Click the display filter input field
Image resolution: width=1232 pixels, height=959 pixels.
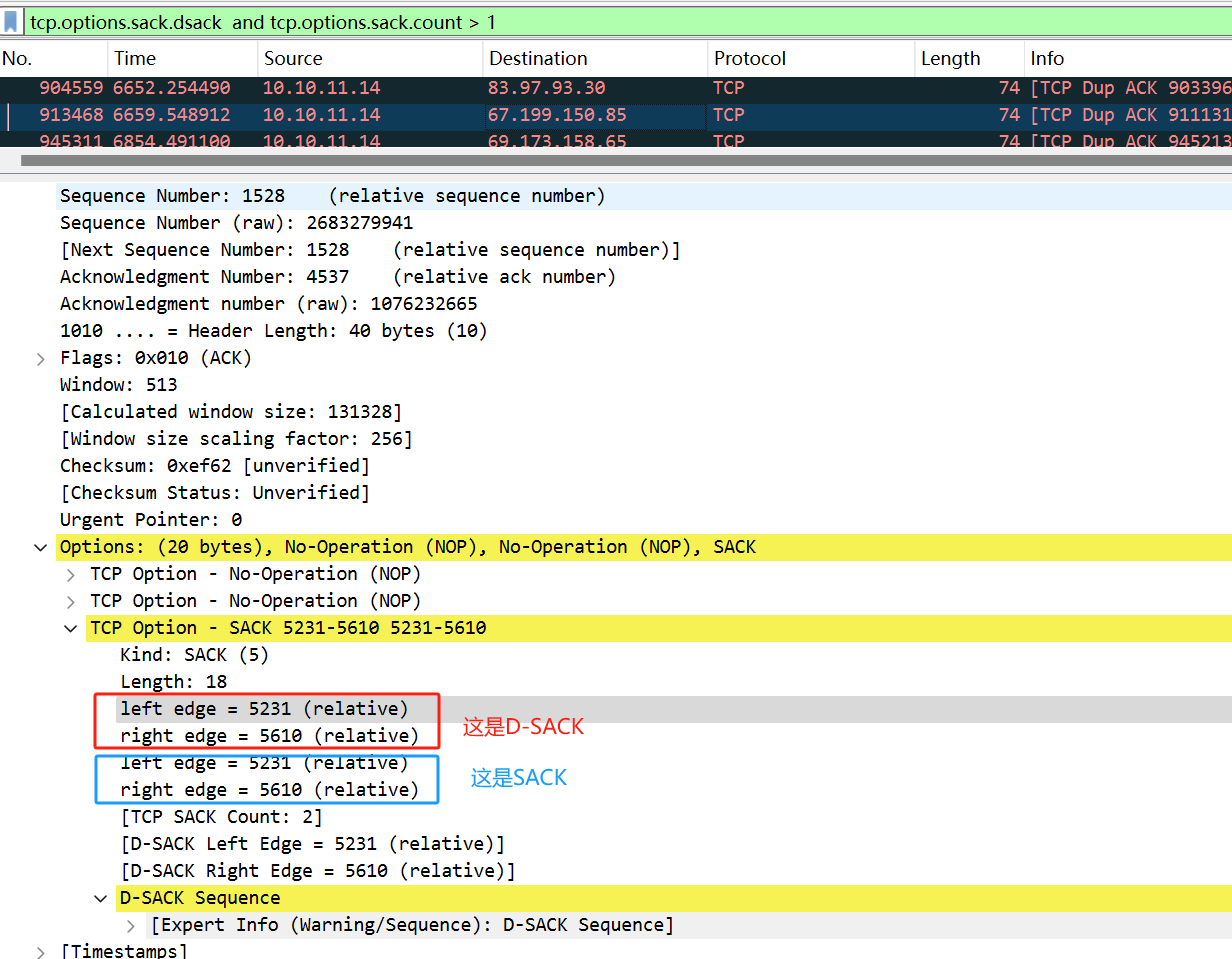628,22
